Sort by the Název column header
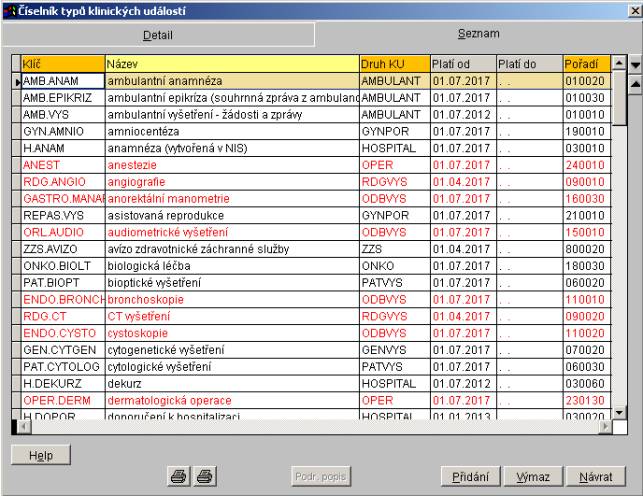 [231, 64]
